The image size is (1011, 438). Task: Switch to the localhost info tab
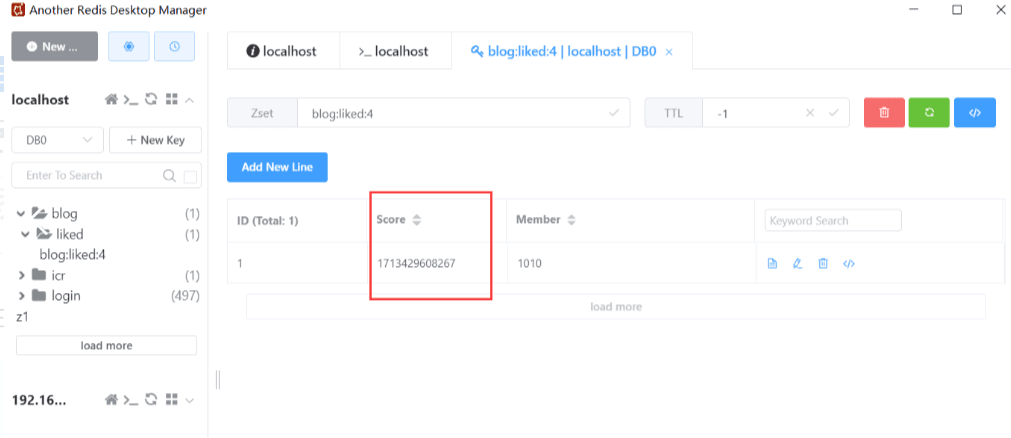click(x=283, y=51)
